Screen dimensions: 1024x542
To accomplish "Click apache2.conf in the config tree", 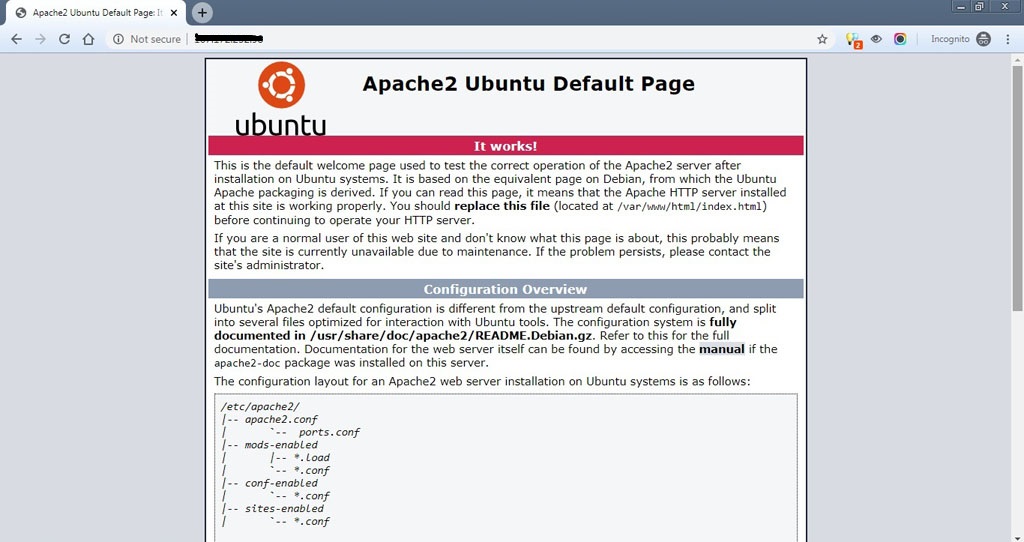I will pyautogui.click(x=281, y=419).
